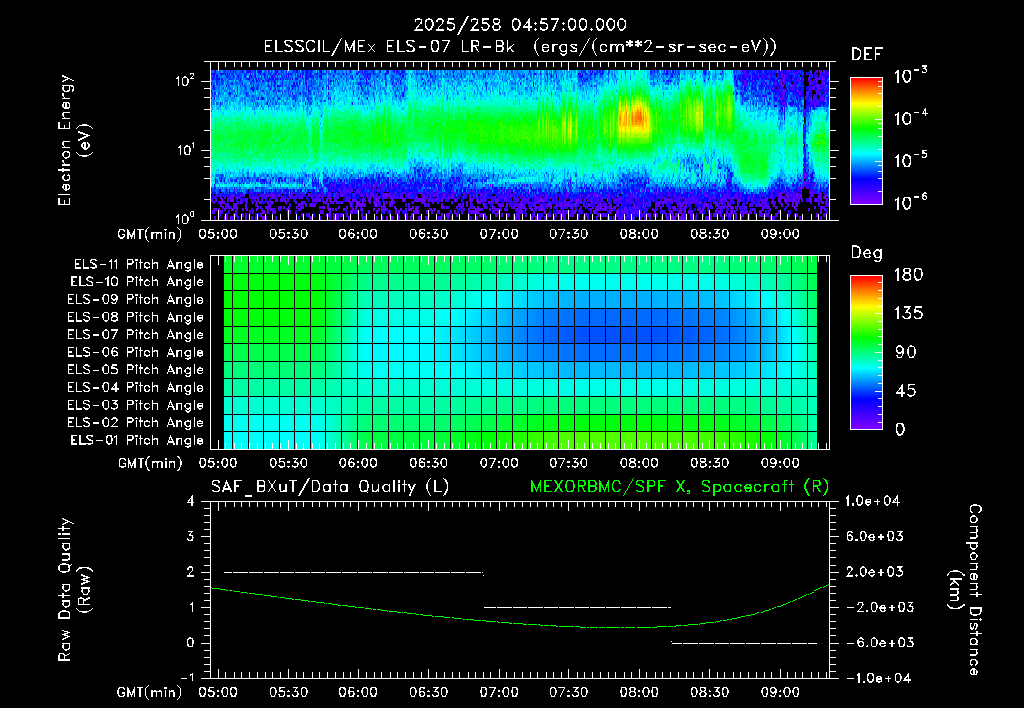This screenshot has height=708, width=1024.
Task: Select the ELS-07 Pitch Angle row label
Action: [x=135, y=334]
